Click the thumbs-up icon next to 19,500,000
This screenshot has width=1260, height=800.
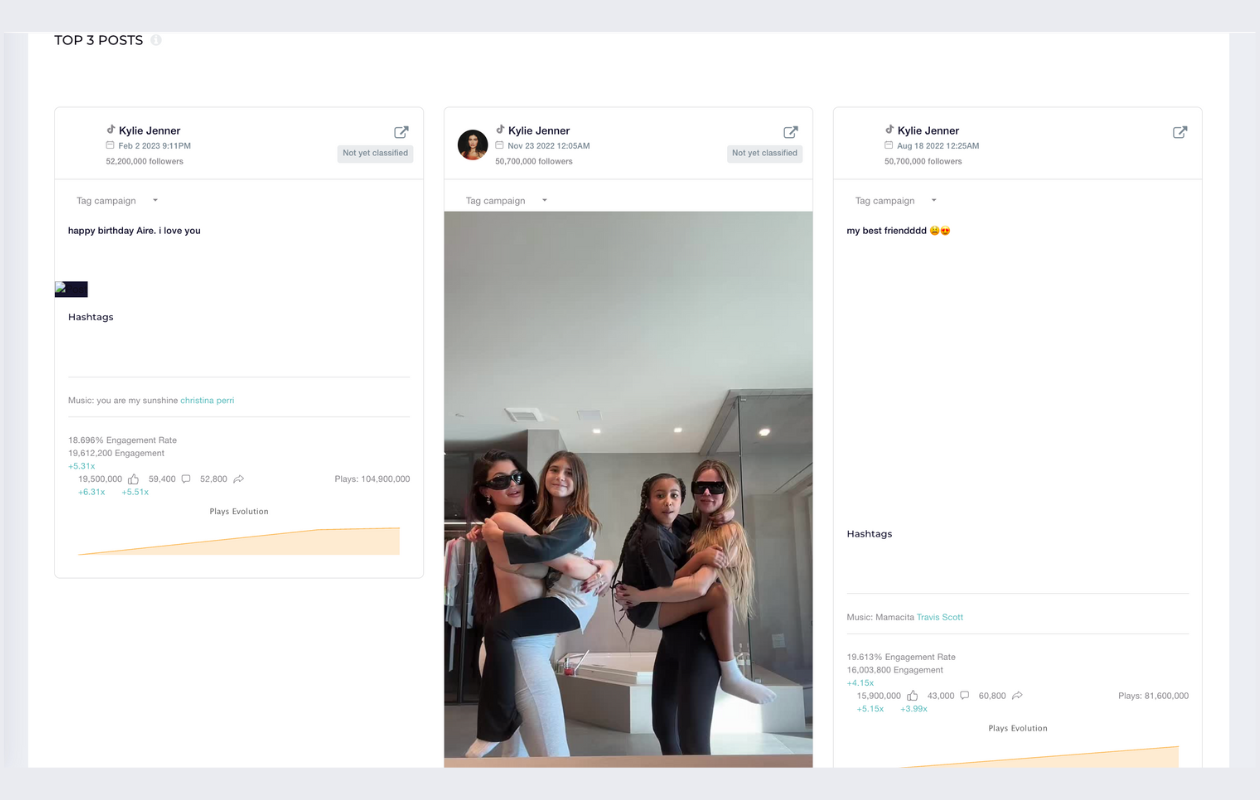click(x=133, y=479)
